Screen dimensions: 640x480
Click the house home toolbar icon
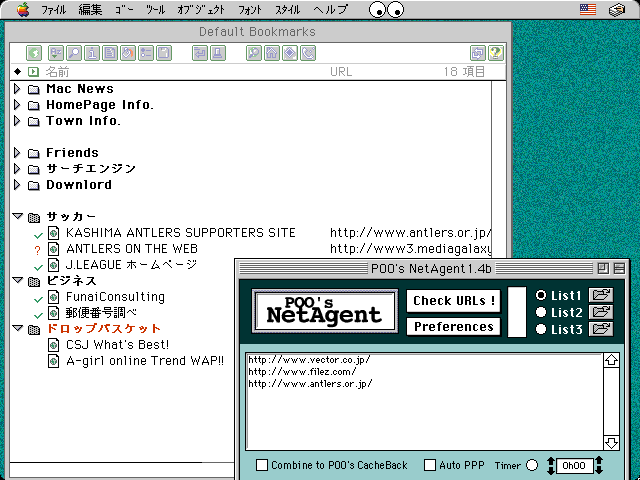(271, 53)
